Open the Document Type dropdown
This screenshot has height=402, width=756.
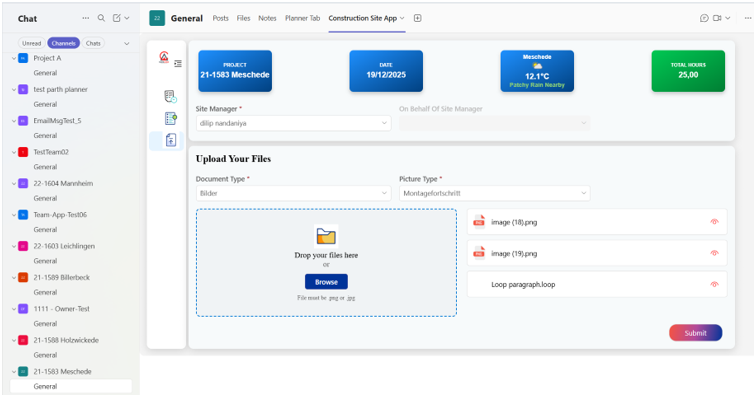[x=293, y=193]
